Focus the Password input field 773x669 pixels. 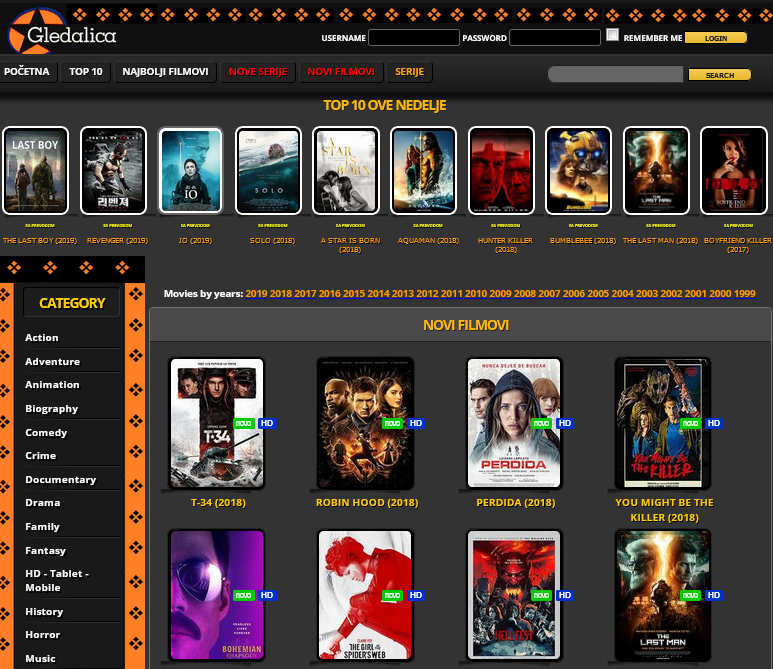(555, 37)
